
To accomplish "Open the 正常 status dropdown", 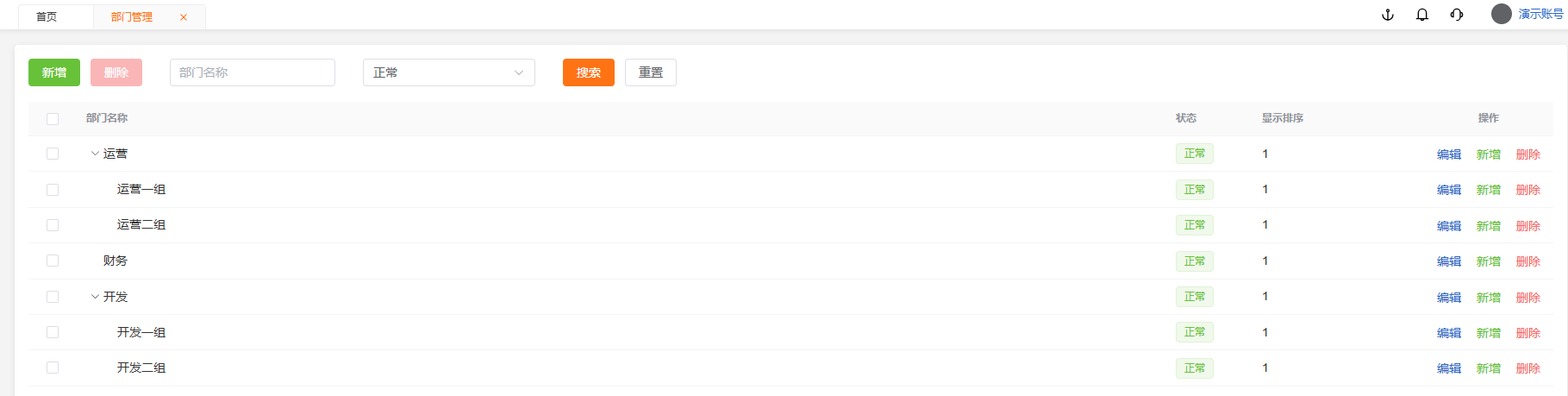I will (x=448, y=72).
